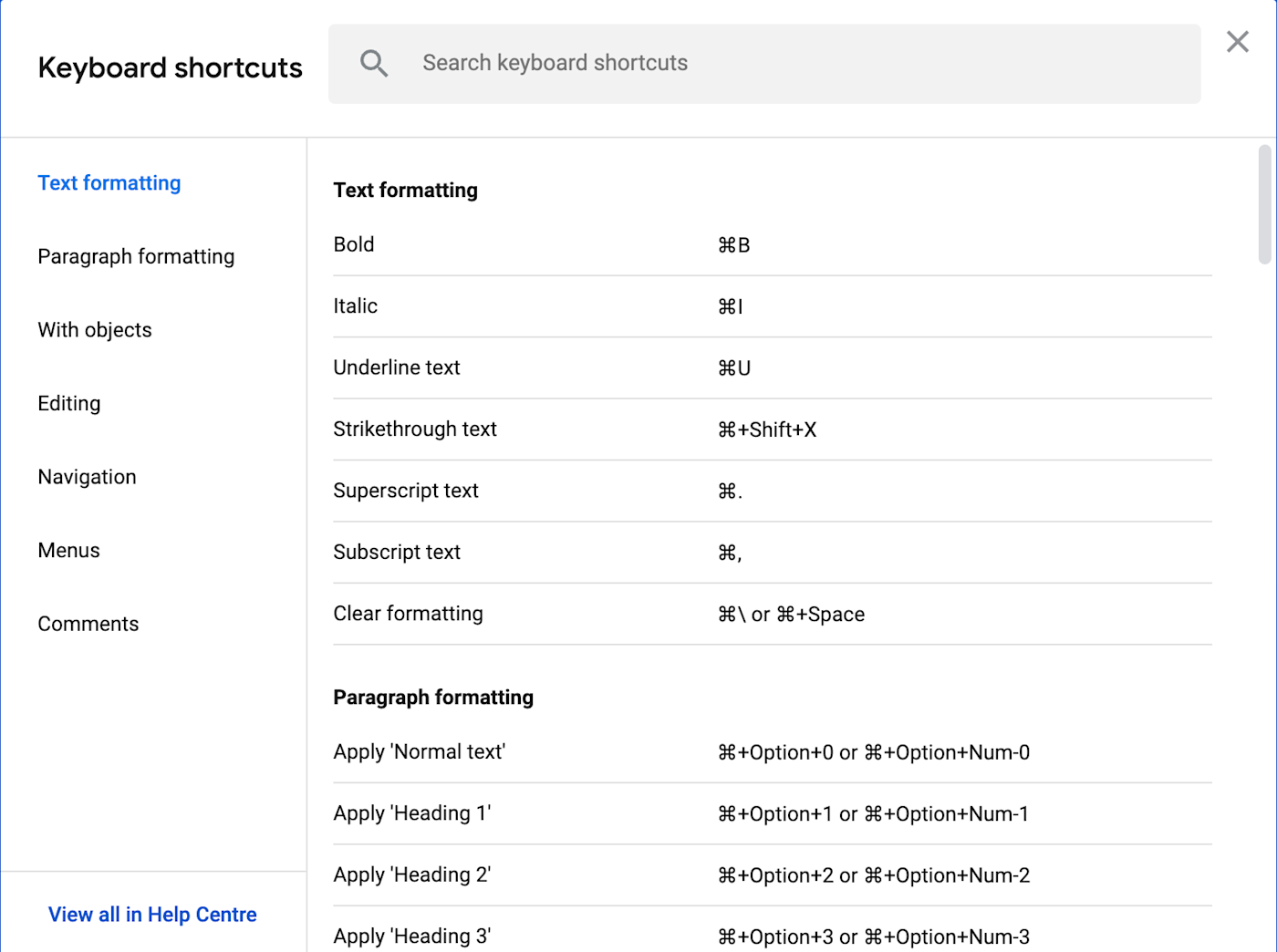Click the Bold shortcut row
This screenshot has height=952, width=1277.
coord(772,245)
